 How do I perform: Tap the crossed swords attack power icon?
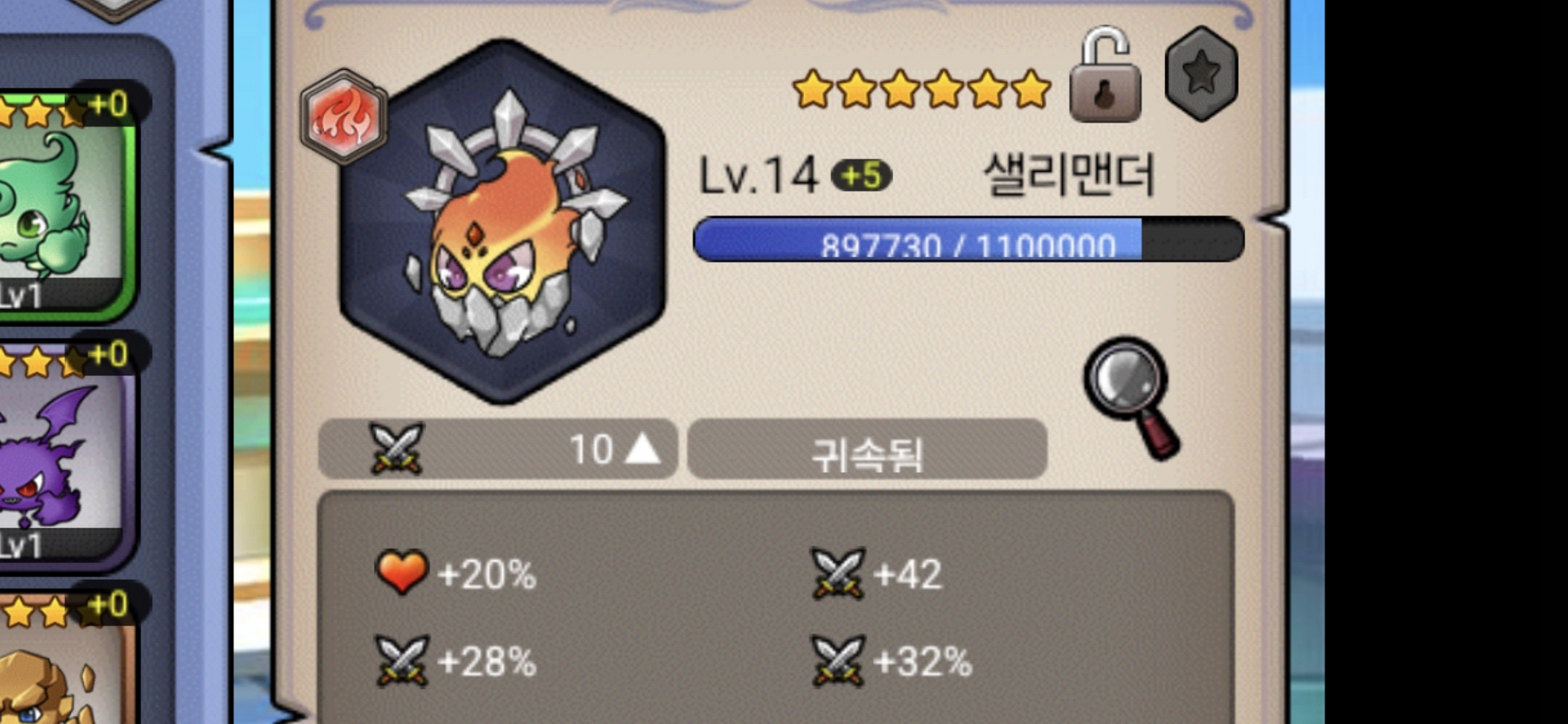(397, 448)
